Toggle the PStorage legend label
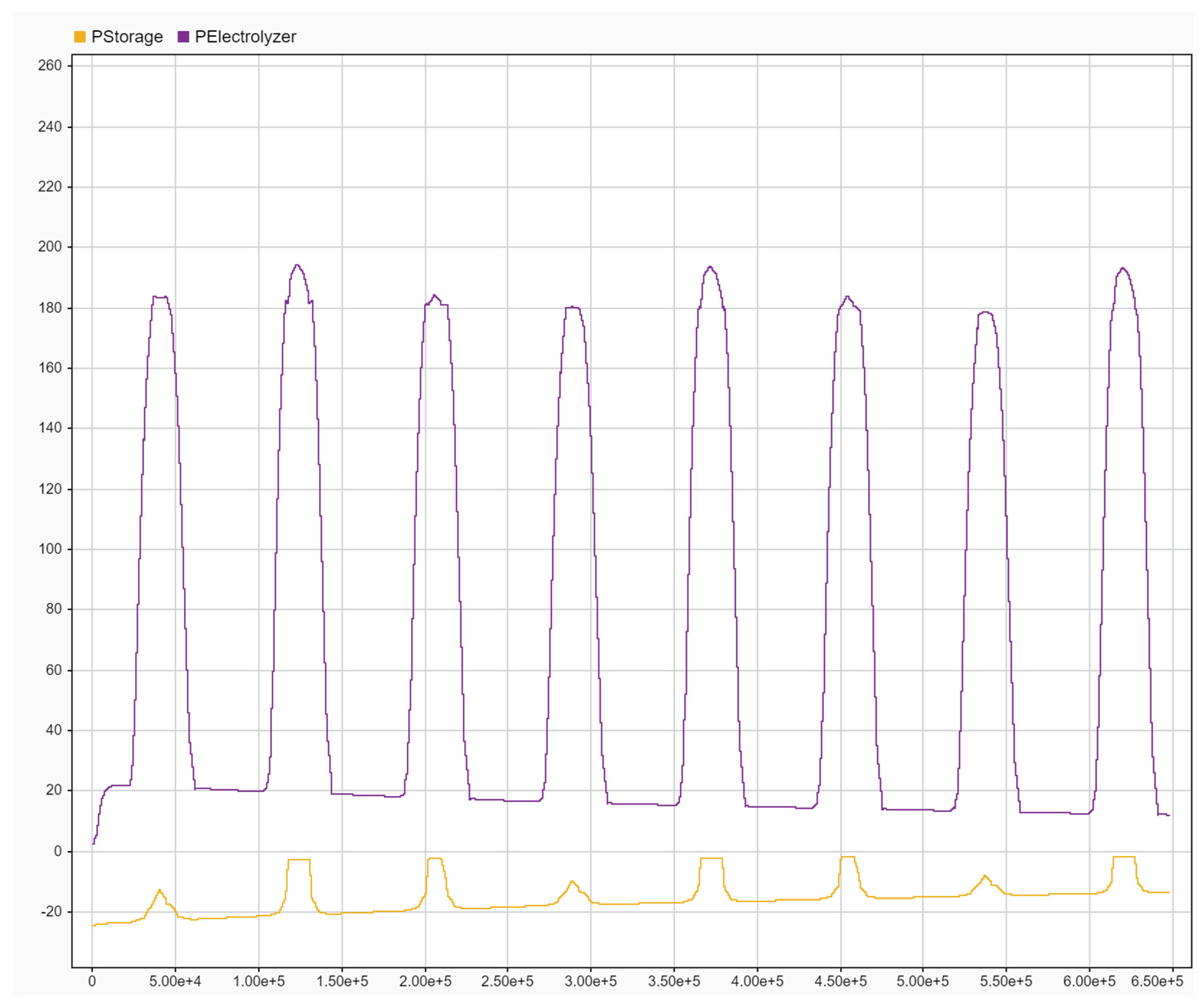Viewport: 1204px width, 1002px height. point(127,37)
